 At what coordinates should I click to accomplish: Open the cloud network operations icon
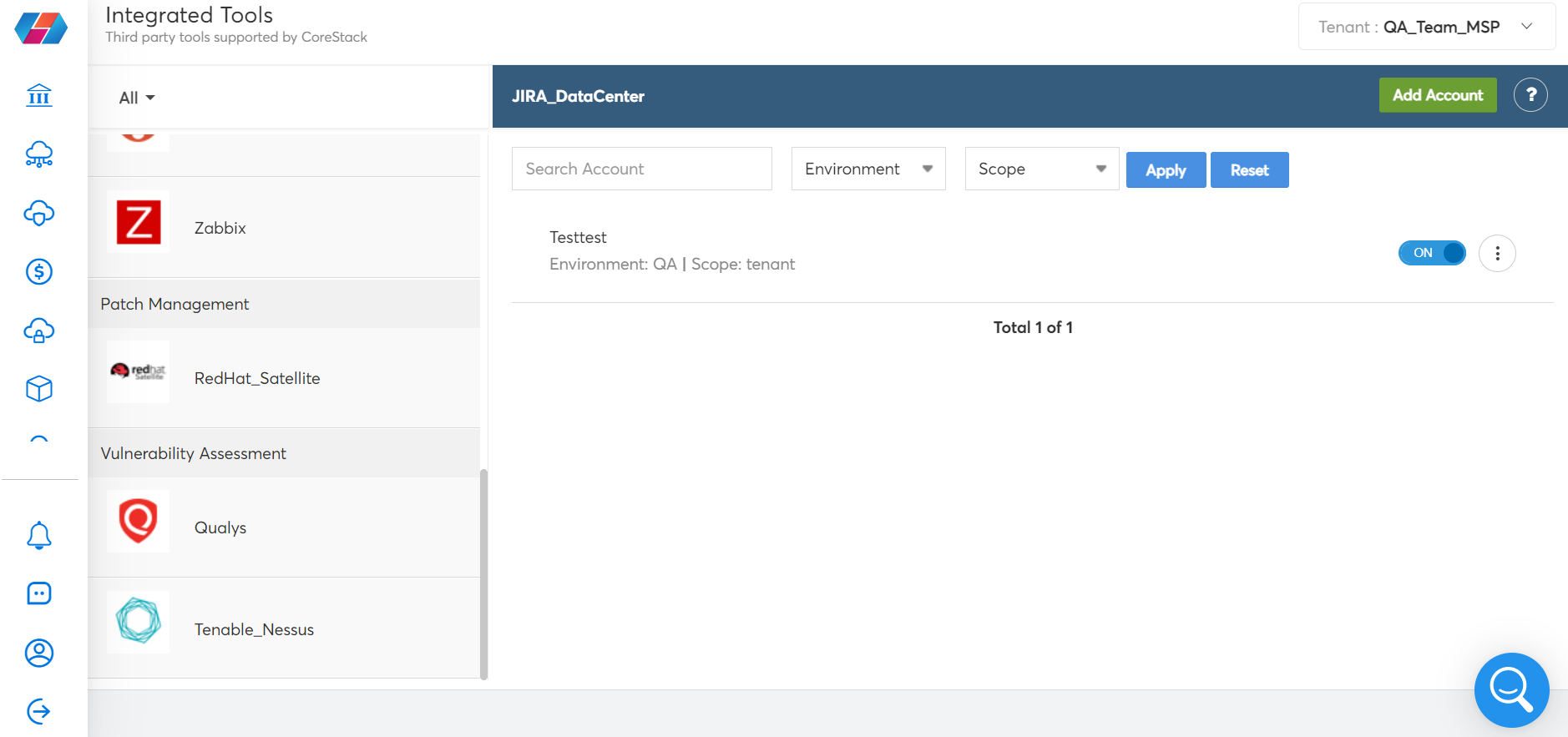pyautogui.click(x=39, y=154)
